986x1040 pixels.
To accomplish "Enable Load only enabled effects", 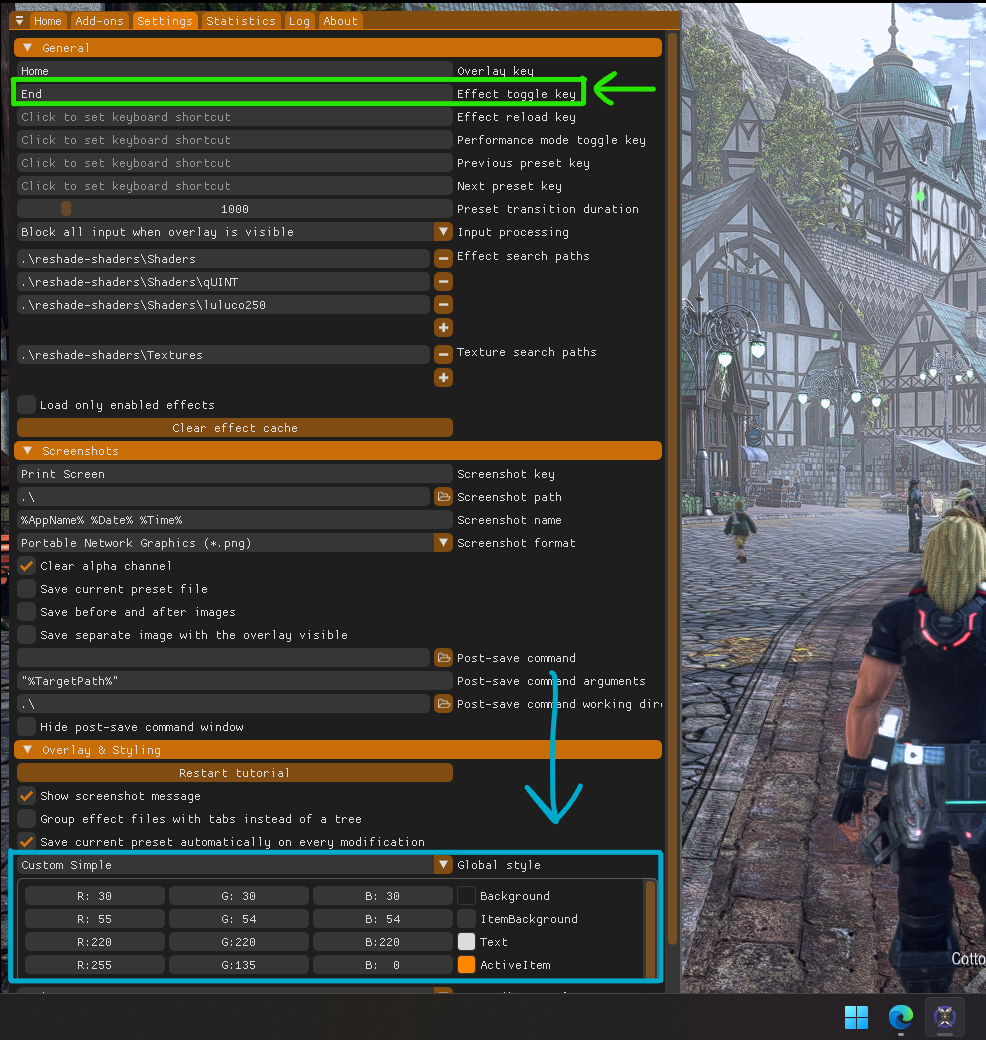I will coord(27,405).
